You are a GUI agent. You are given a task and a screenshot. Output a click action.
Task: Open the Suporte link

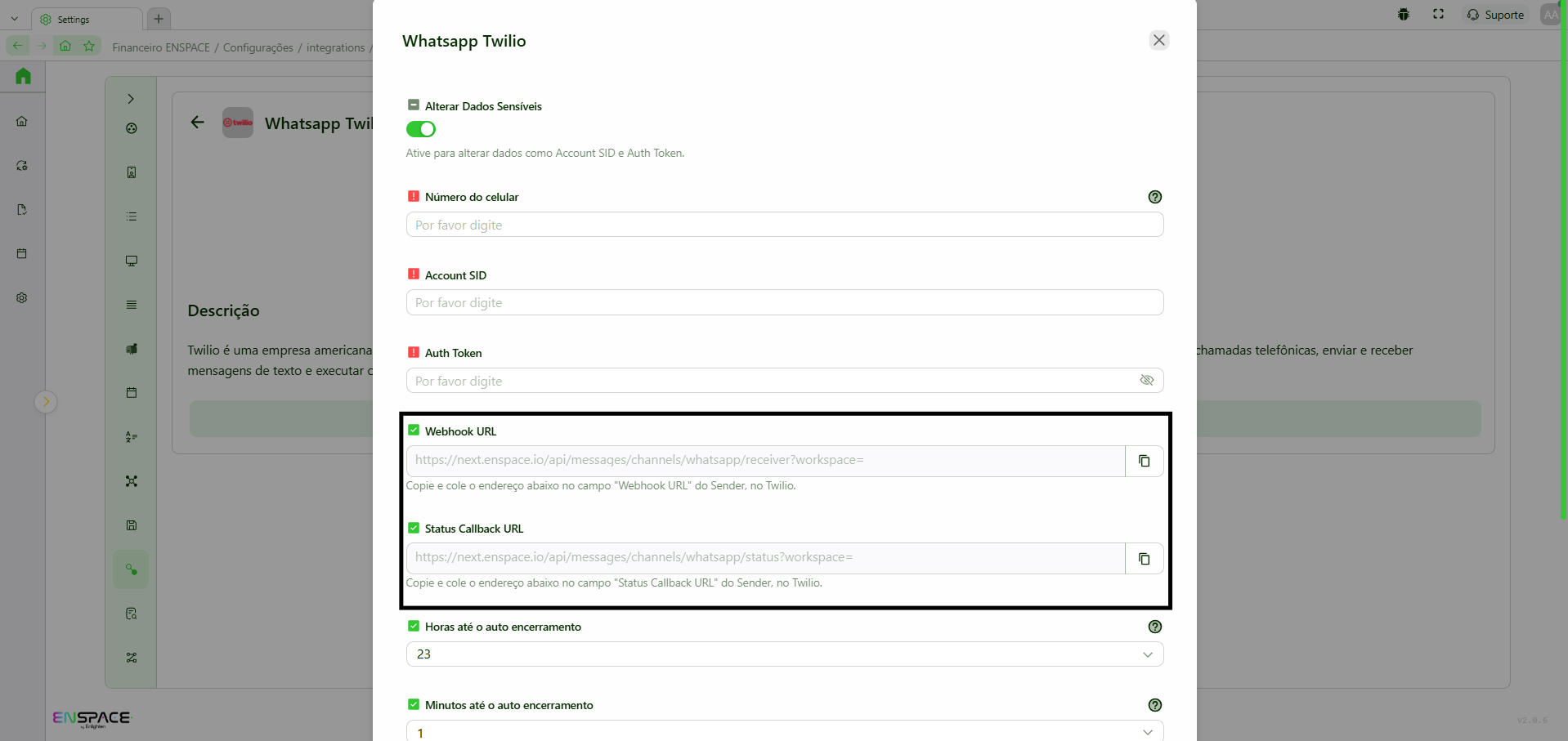1495,15
